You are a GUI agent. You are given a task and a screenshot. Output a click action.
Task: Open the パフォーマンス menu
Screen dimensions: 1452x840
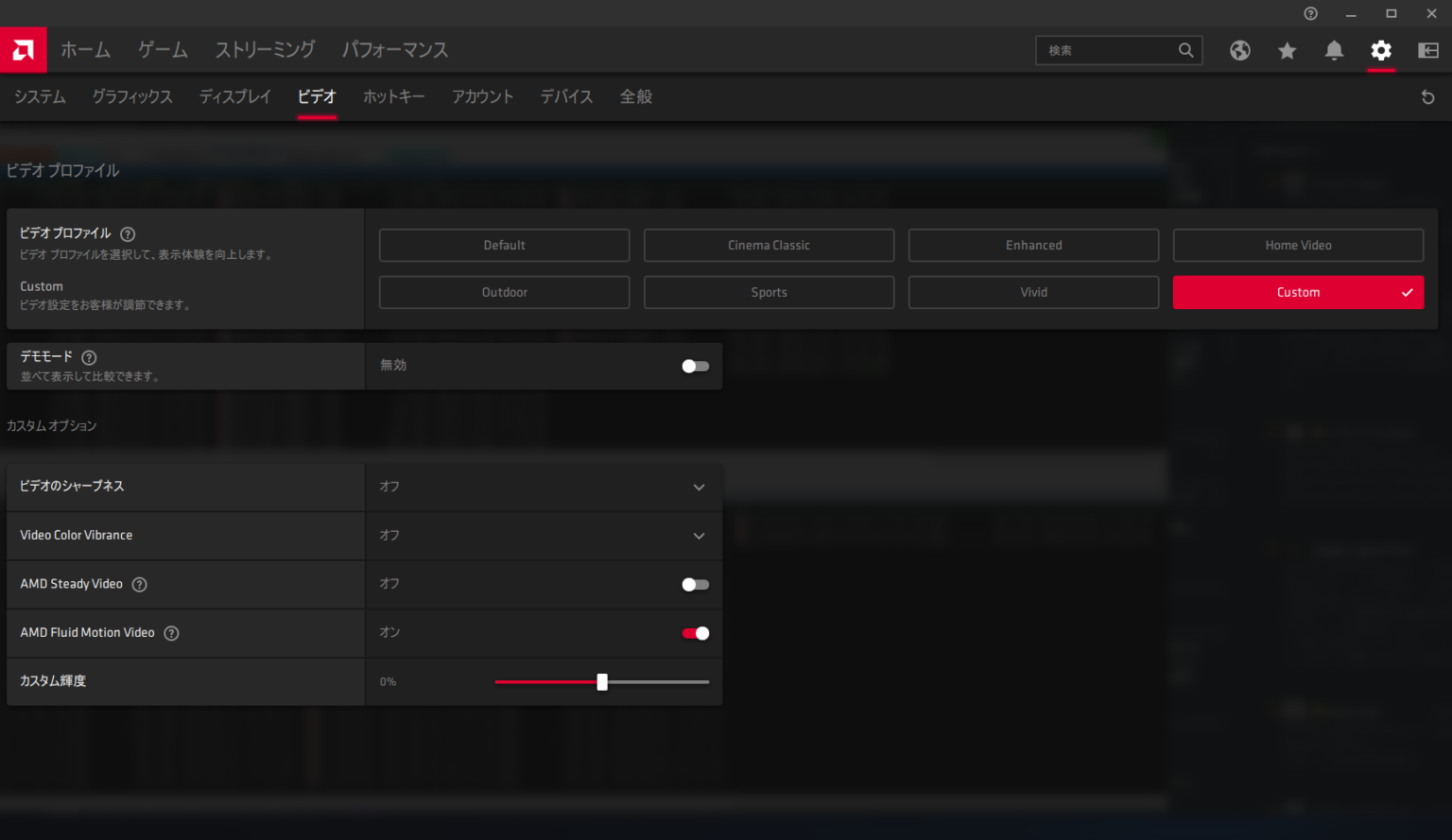[394, 50]
